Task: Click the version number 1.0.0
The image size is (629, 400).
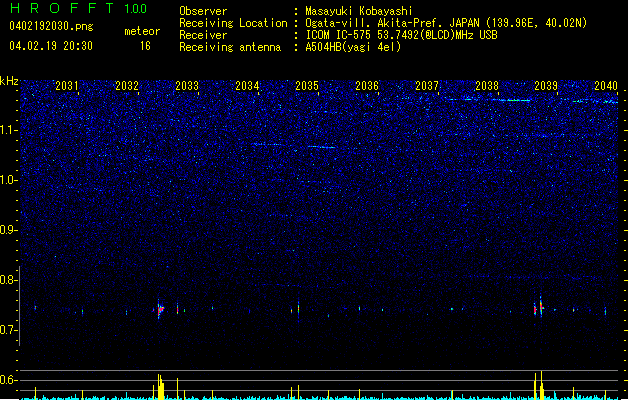Action: tap(136, 9)
